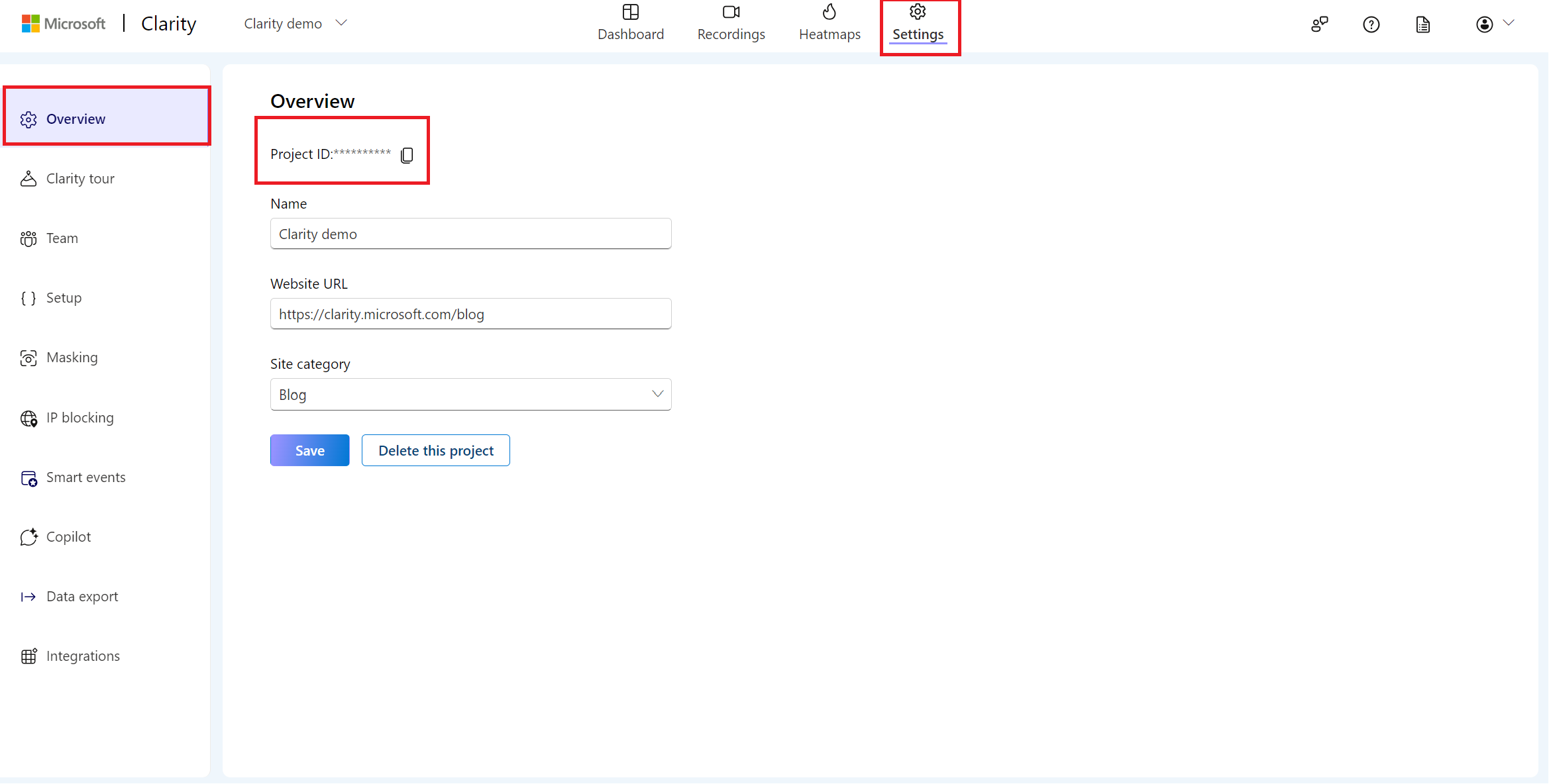The width and height of the screenshot is (1549, 784).
Task: Open Integrations from sidebar
Action: tap(82, 656)
